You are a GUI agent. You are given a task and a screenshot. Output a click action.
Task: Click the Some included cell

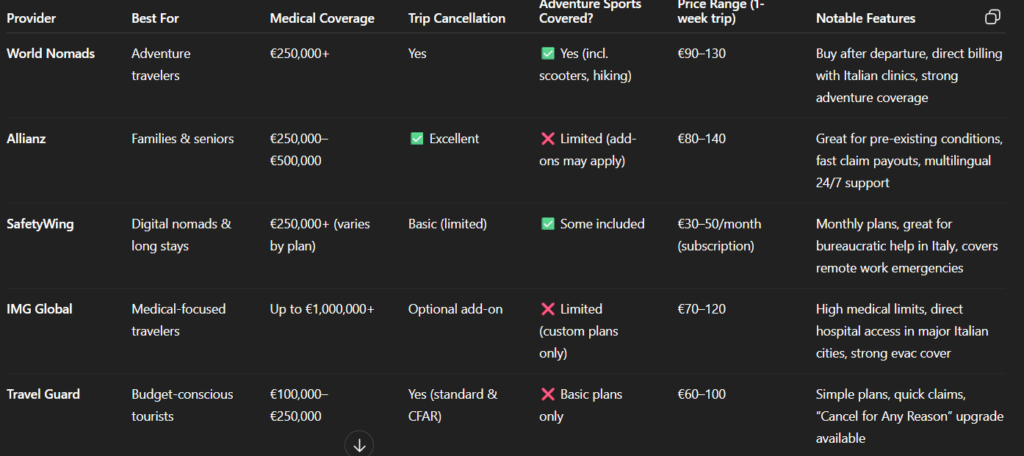pyautogui.click(x=592, y=224)
